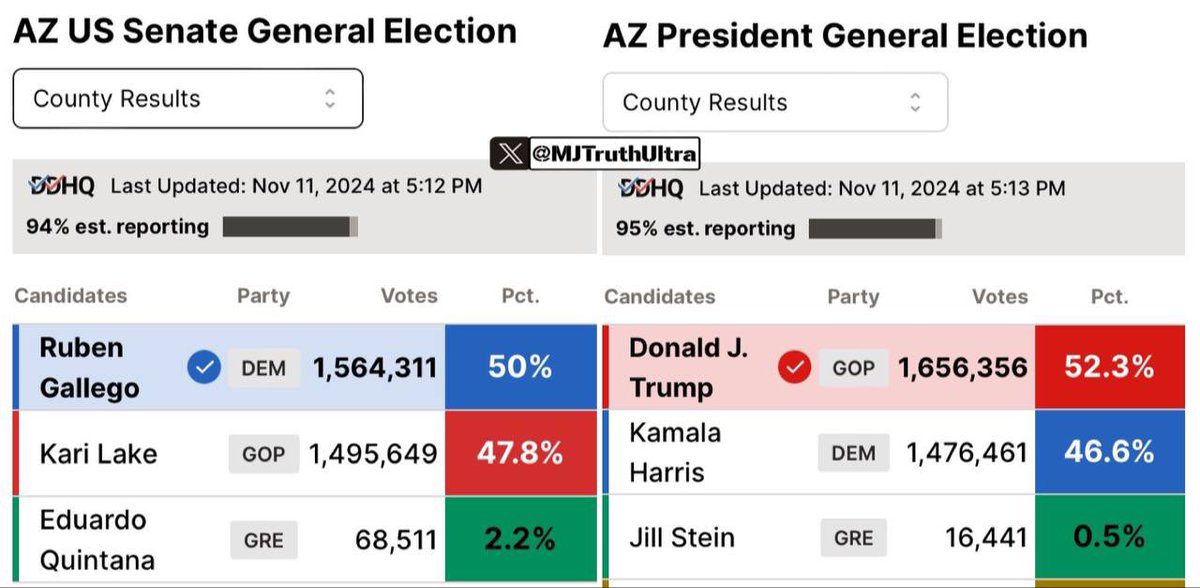Open the President County Results dropdown
The height and width of the screenshot is (588, 1200).
774,102
